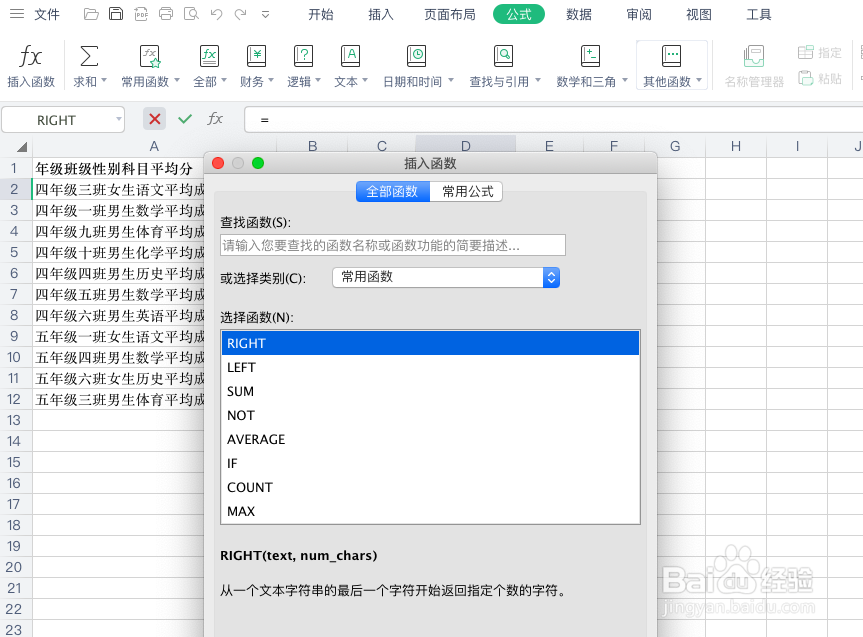The width and height of the screenshot is (863, 637).
Task: Open Print Preview from quick access toolbar
Action: [190, 13]
